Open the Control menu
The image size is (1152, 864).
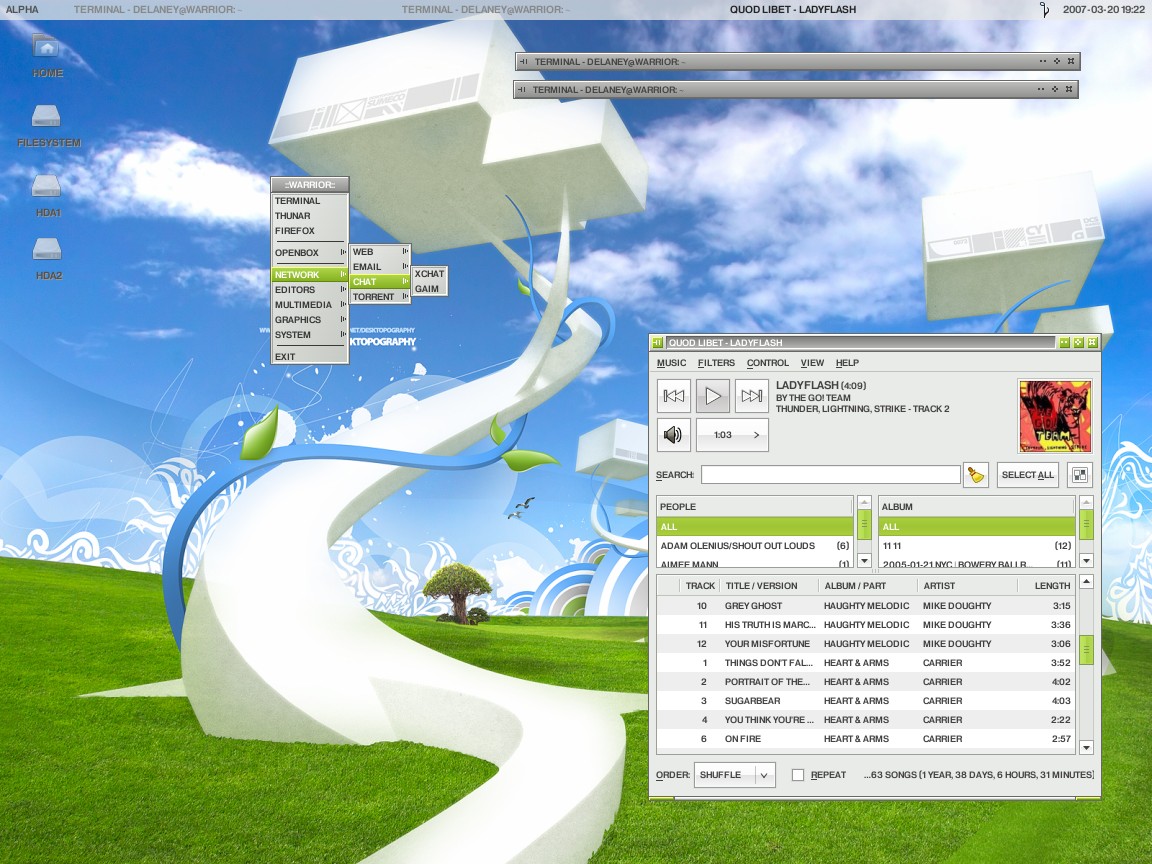(x=768, y=363)
